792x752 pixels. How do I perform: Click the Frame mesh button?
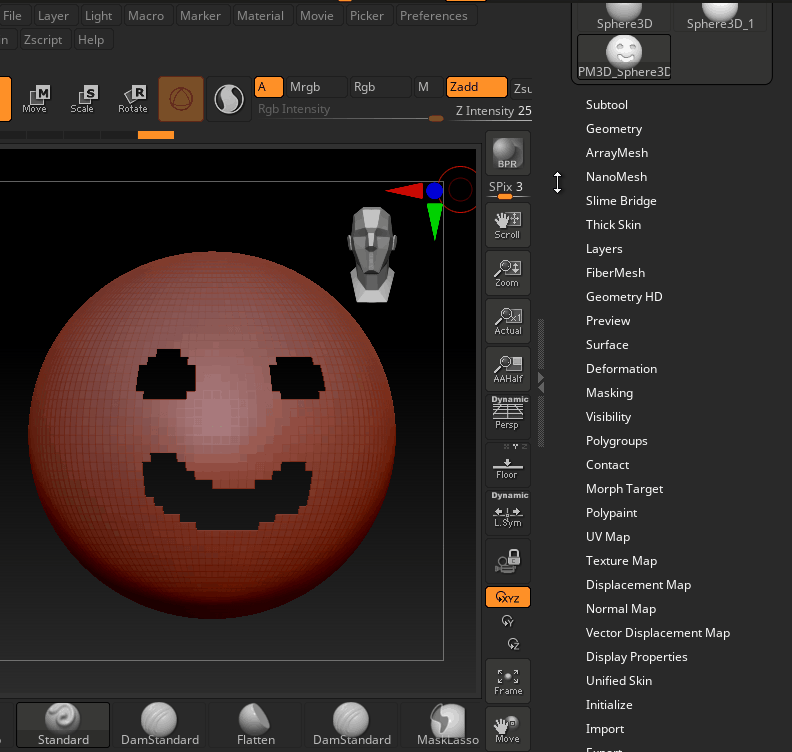click(508, 681)
